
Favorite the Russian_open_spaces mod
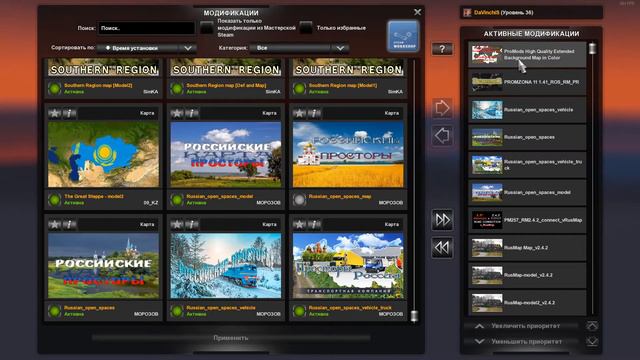tap(54, 224)
